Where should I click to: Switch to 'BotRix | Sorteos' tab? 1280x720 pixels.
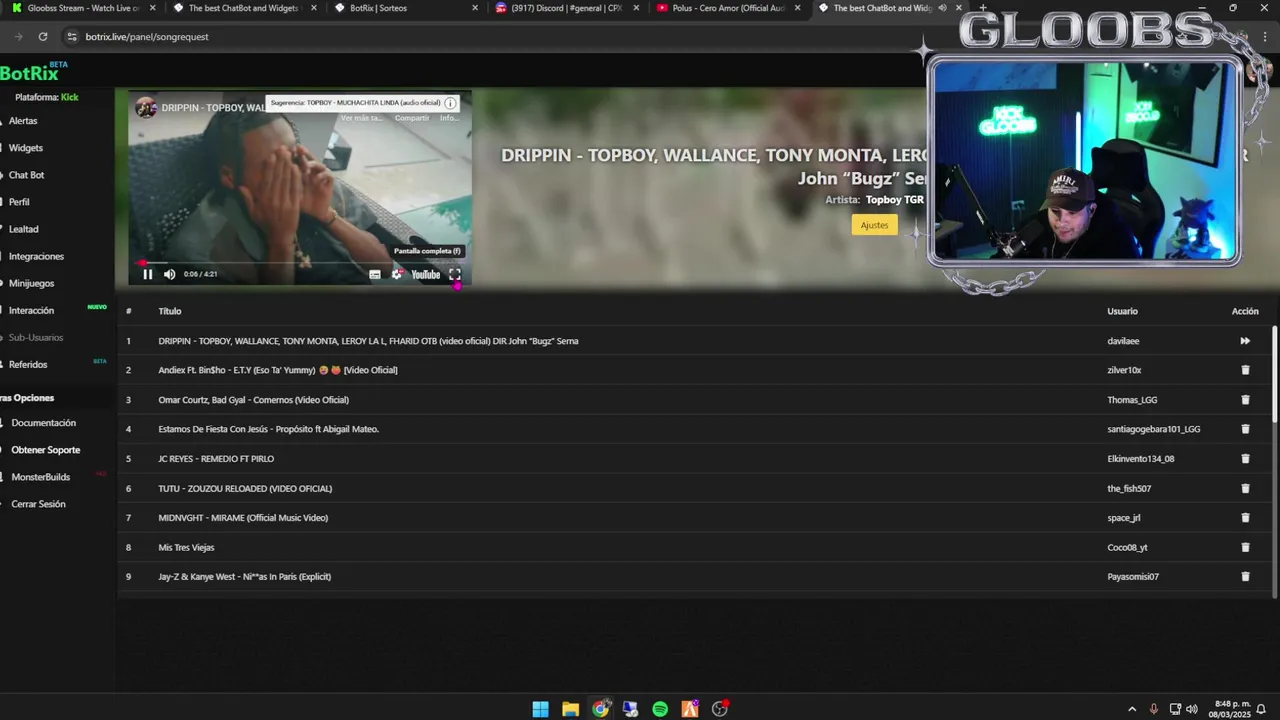405,8
